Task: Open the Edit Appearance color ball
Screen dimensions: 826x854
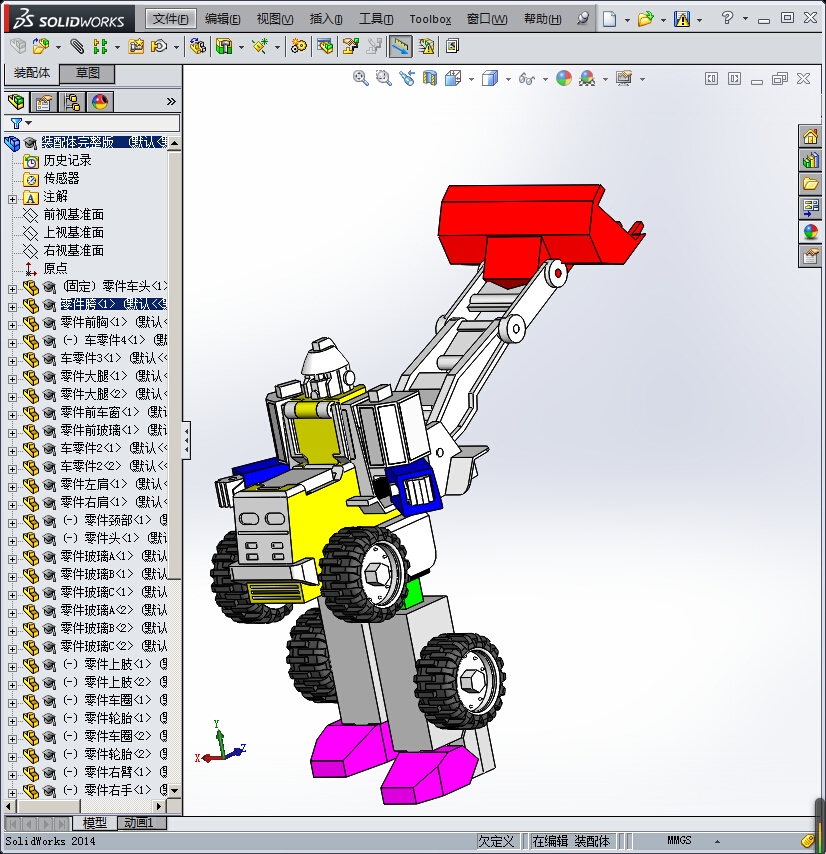Action: pos(564,78)
